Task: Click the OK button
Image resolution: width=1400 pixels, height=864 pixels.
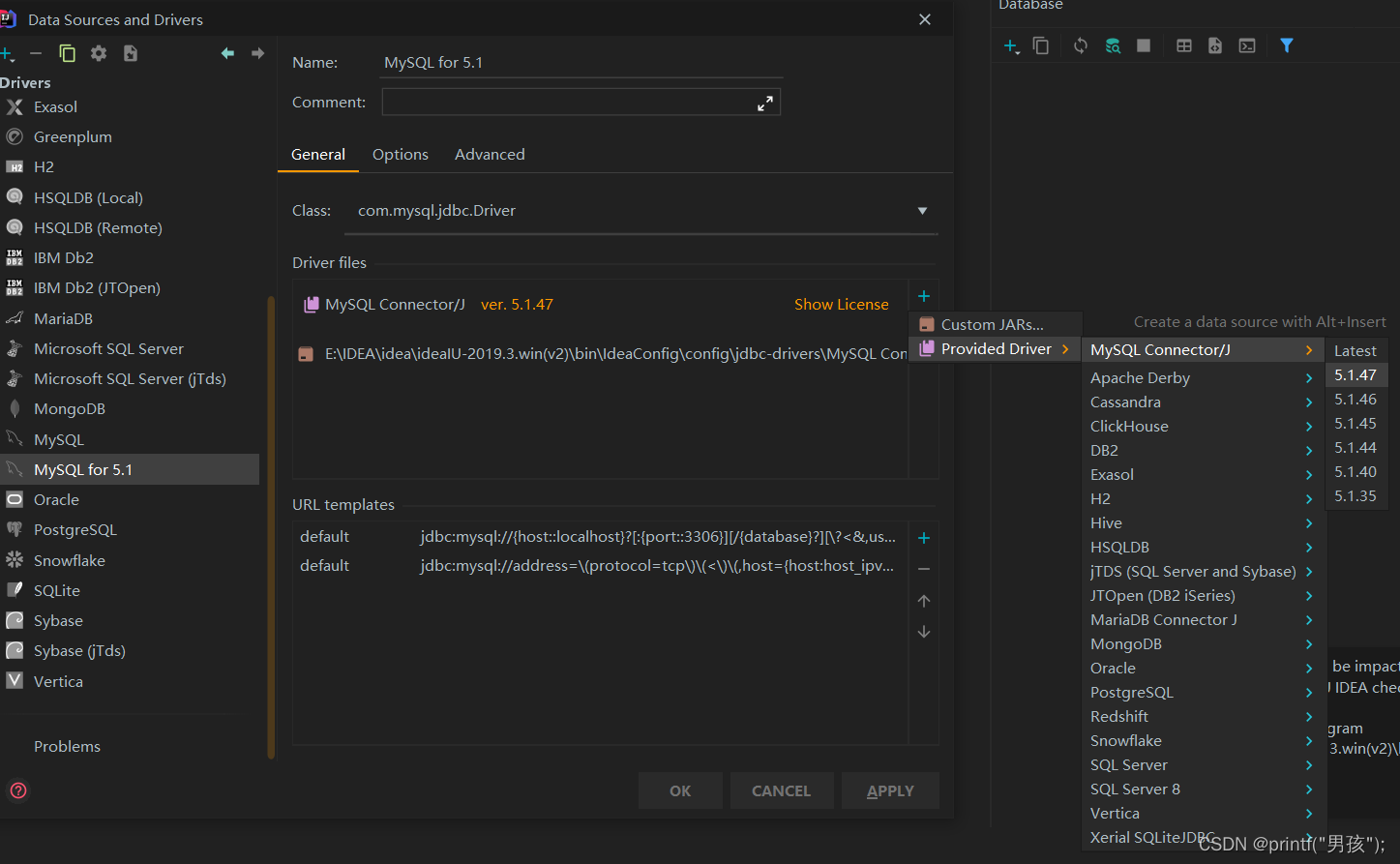Action: [680, 790]
